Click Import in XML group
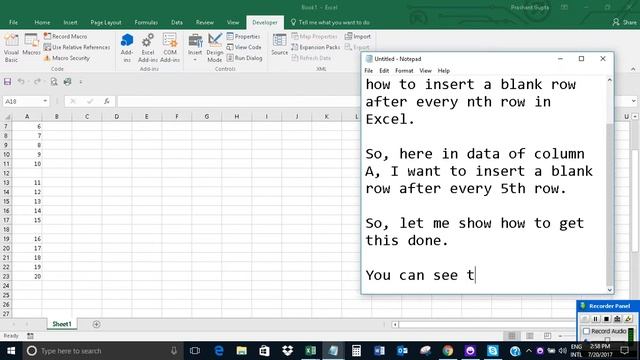 (x=358, y=36)
